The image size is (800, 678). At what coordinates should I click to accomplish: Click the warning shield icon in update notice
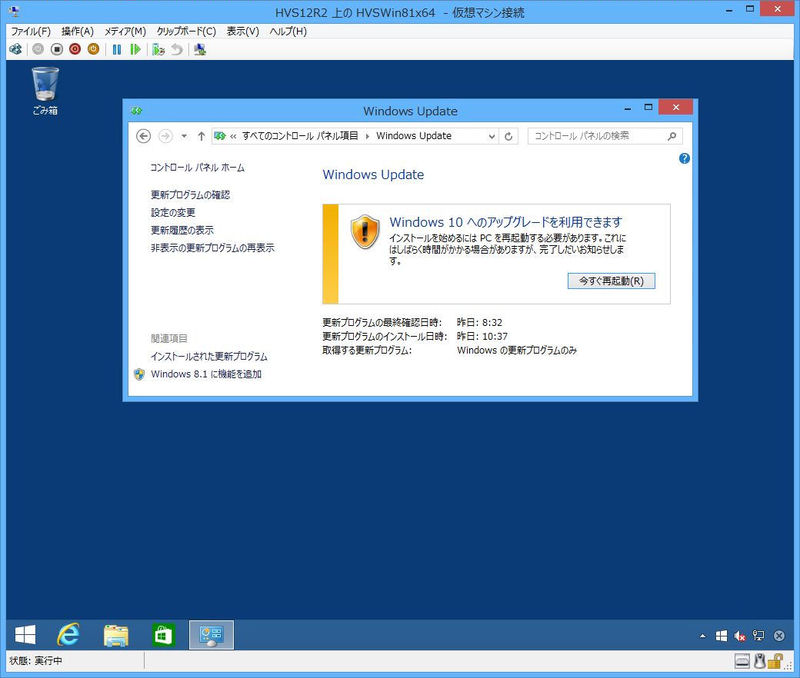click(365, 232)
